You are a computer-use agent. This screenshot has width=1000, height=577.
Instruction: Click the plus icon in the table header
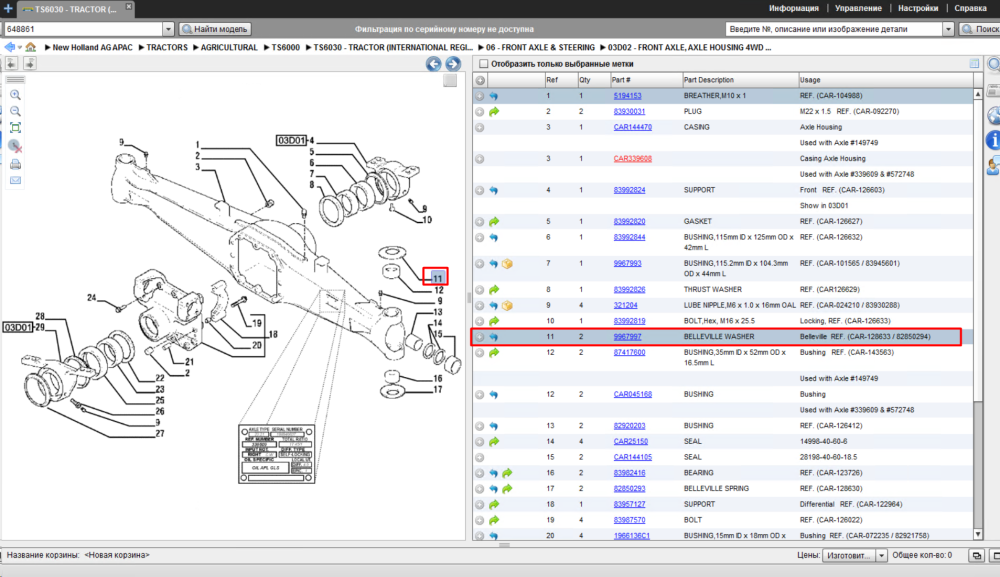pos(480,80)
